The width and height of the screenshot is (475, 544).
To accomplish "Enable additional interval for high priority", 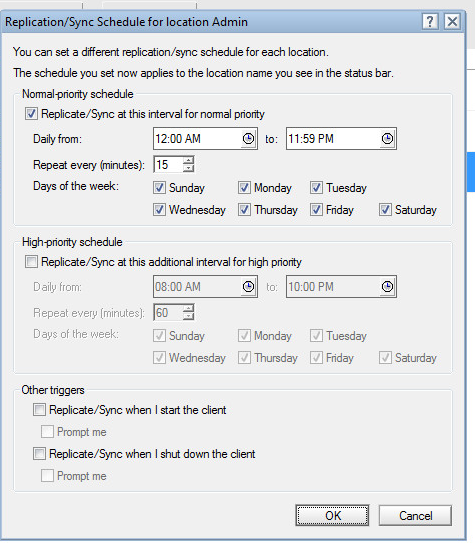I will (31, 262).
